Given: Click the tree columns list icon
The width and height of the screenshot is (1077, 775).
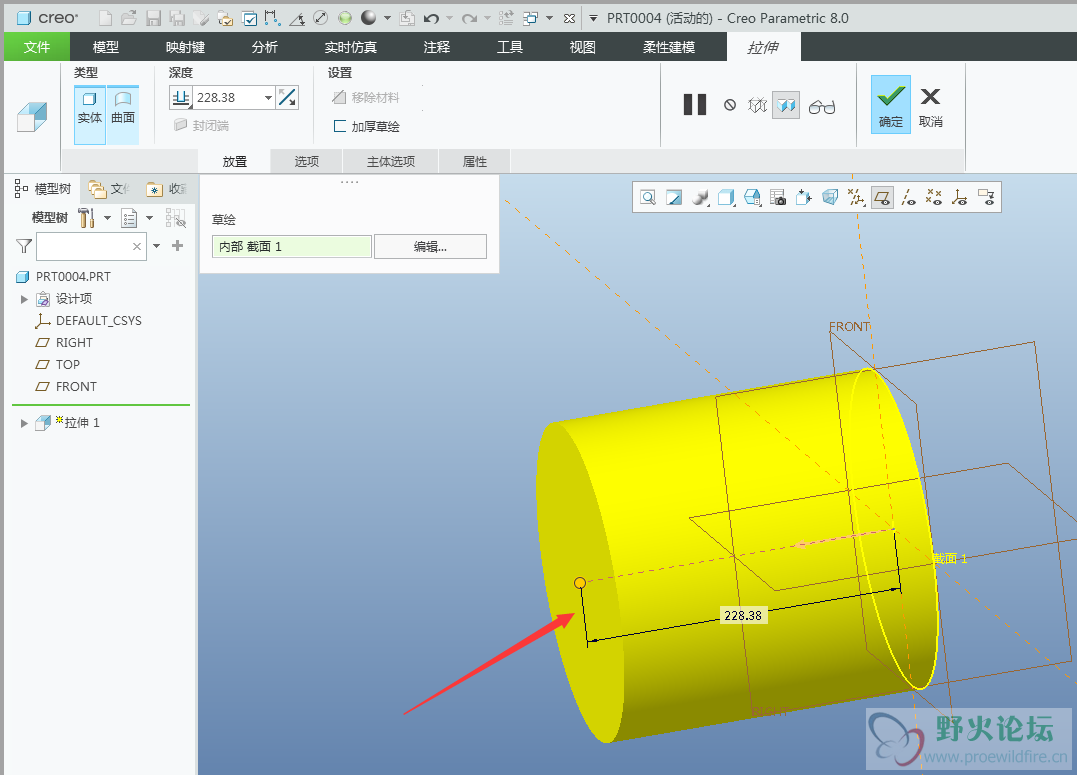Looking at the screenshot, I should (129, 218).
